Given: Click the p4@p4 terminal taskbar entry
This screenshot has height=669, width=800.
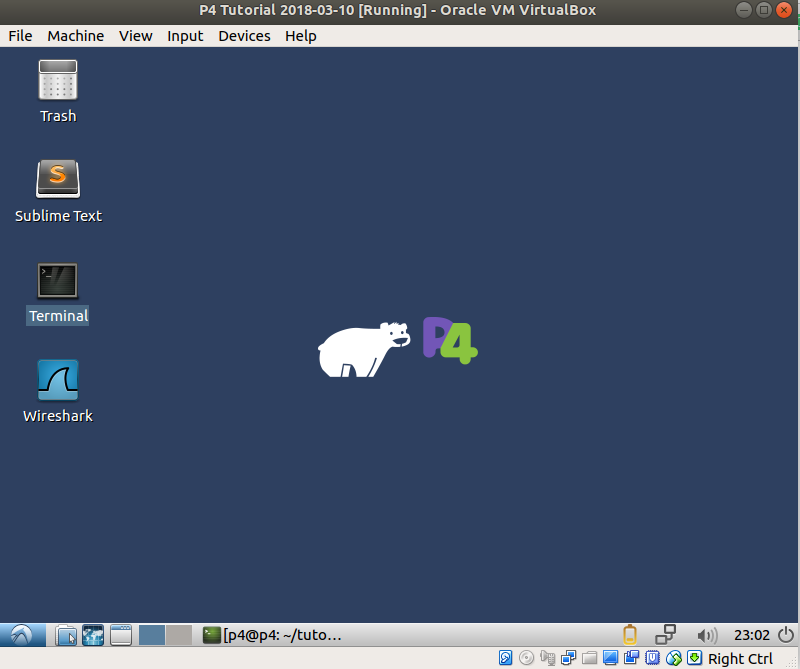Looking at the screenshot, I should pyautogui.click(x=270, y=634).
